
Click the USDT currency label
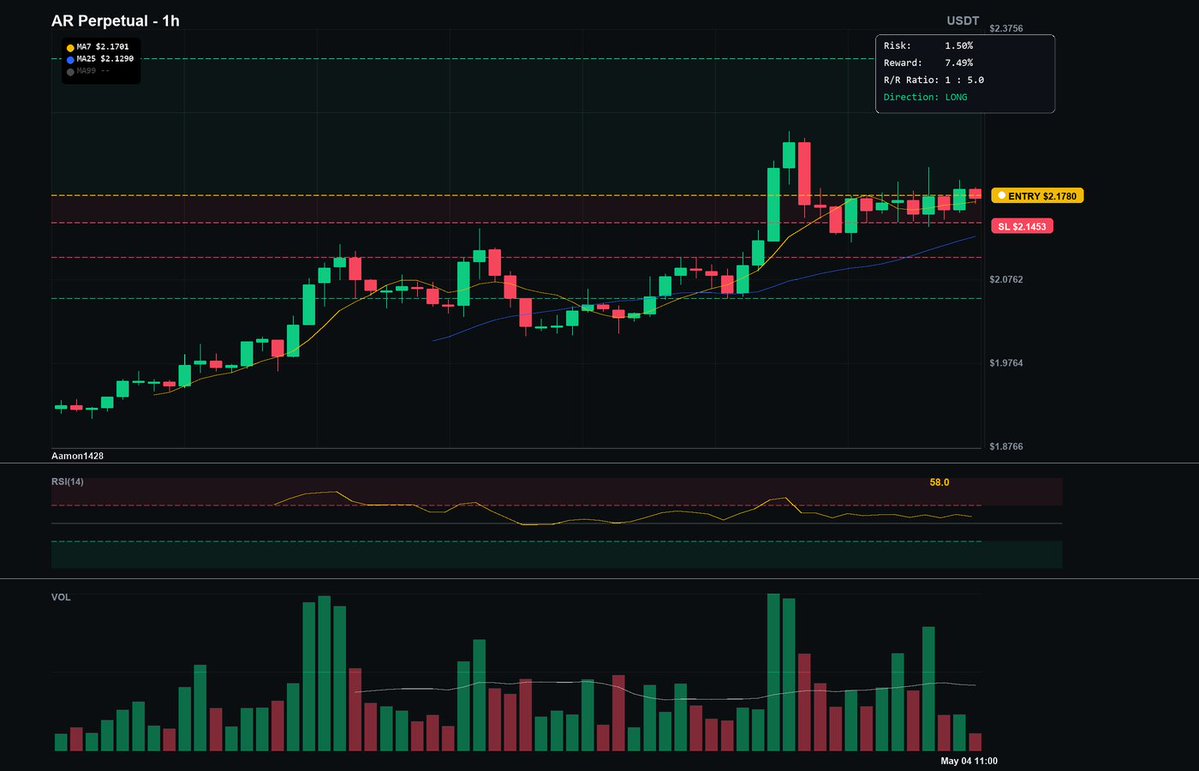(963, 21)
